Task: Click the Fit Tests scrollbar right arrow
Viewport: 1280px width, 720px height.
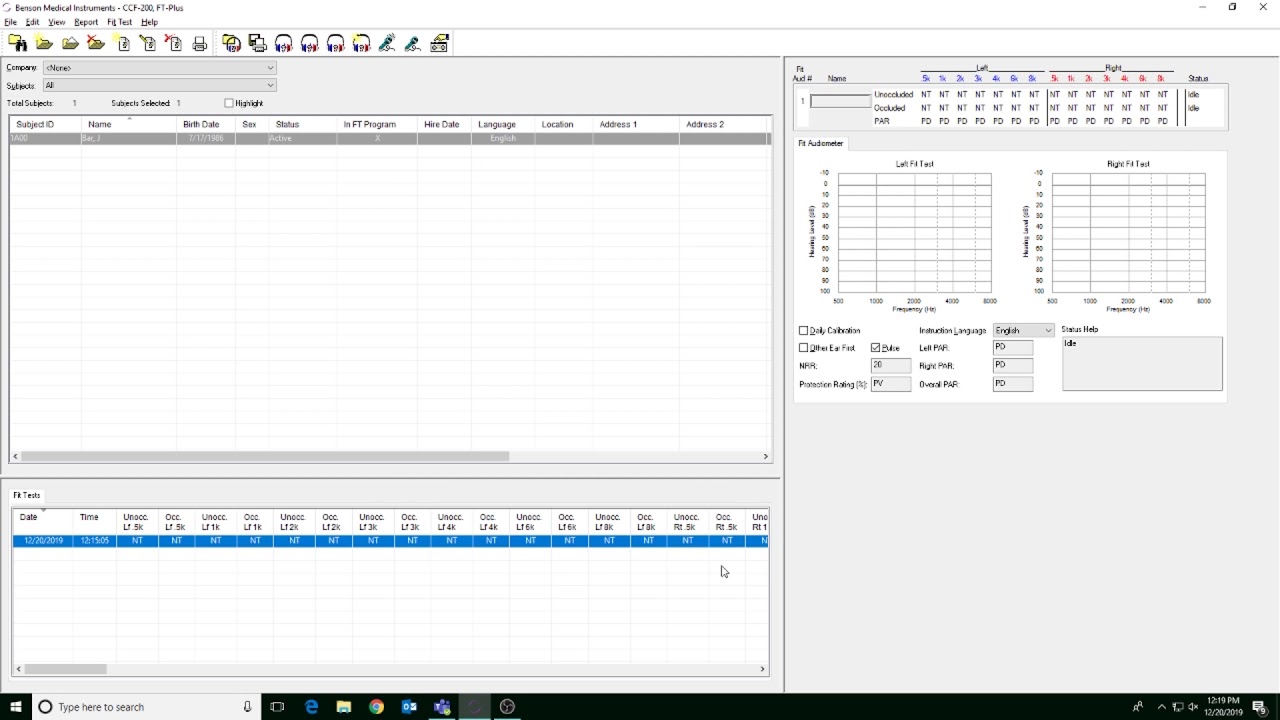Action: point(763,669)
